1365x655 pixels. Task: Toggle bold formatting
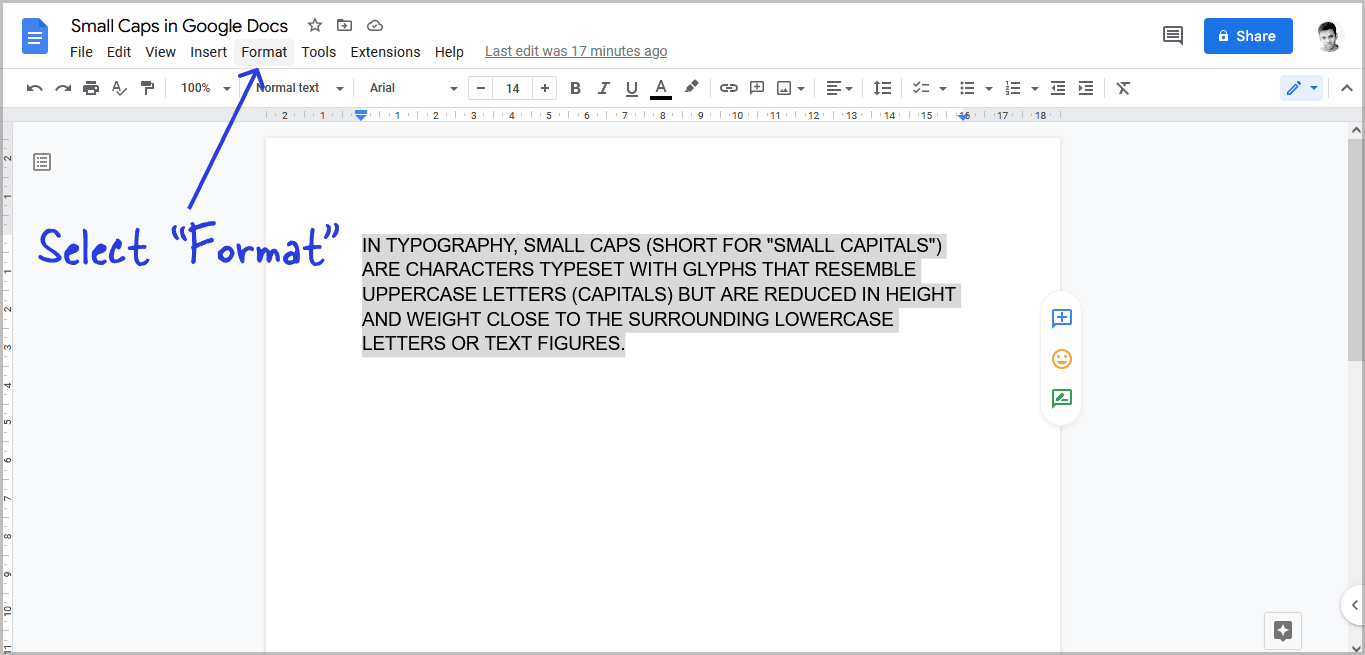pos(575,88)
